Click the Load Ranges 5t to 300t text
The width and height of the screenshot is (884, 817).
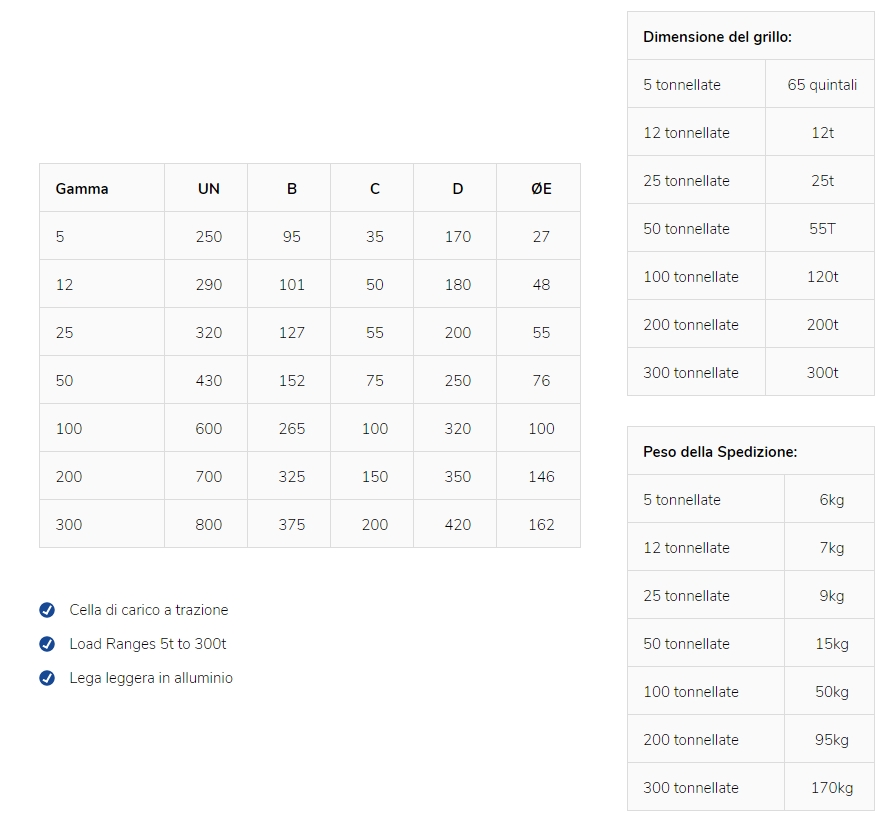point(148,643)
